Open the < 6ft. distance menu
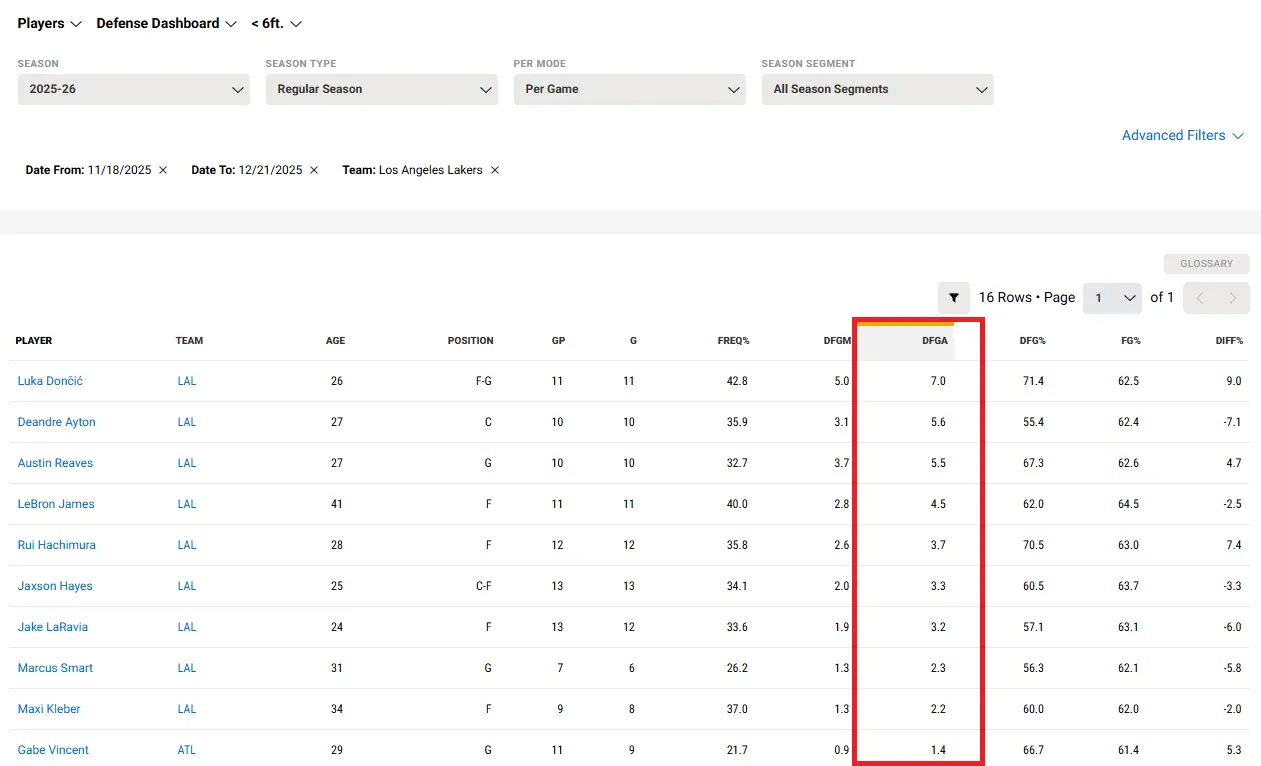Screen dimensions: 1261x766 click(x=276, y=23)
